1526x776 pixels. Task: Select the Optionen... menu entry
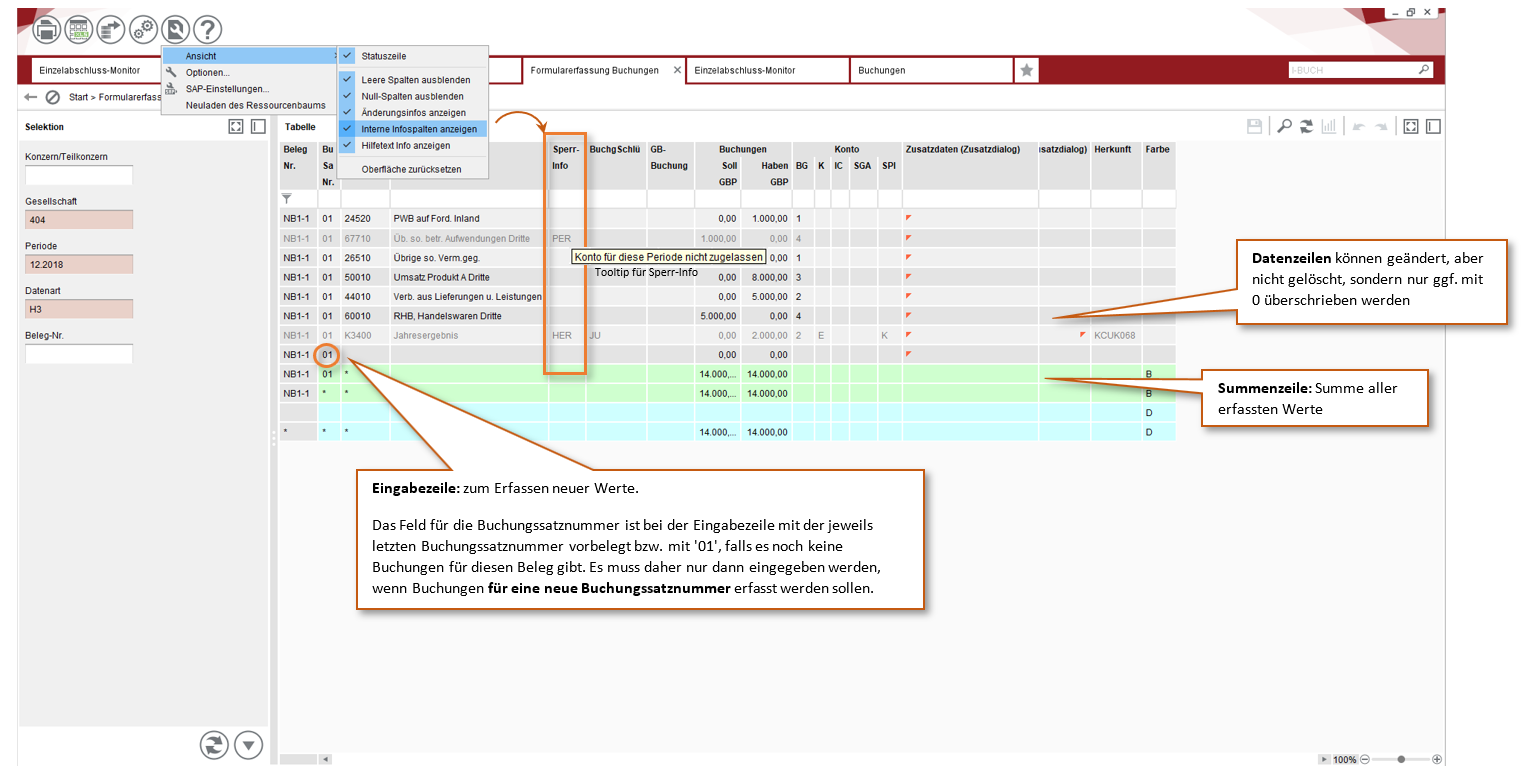click(x=249, y=72)
